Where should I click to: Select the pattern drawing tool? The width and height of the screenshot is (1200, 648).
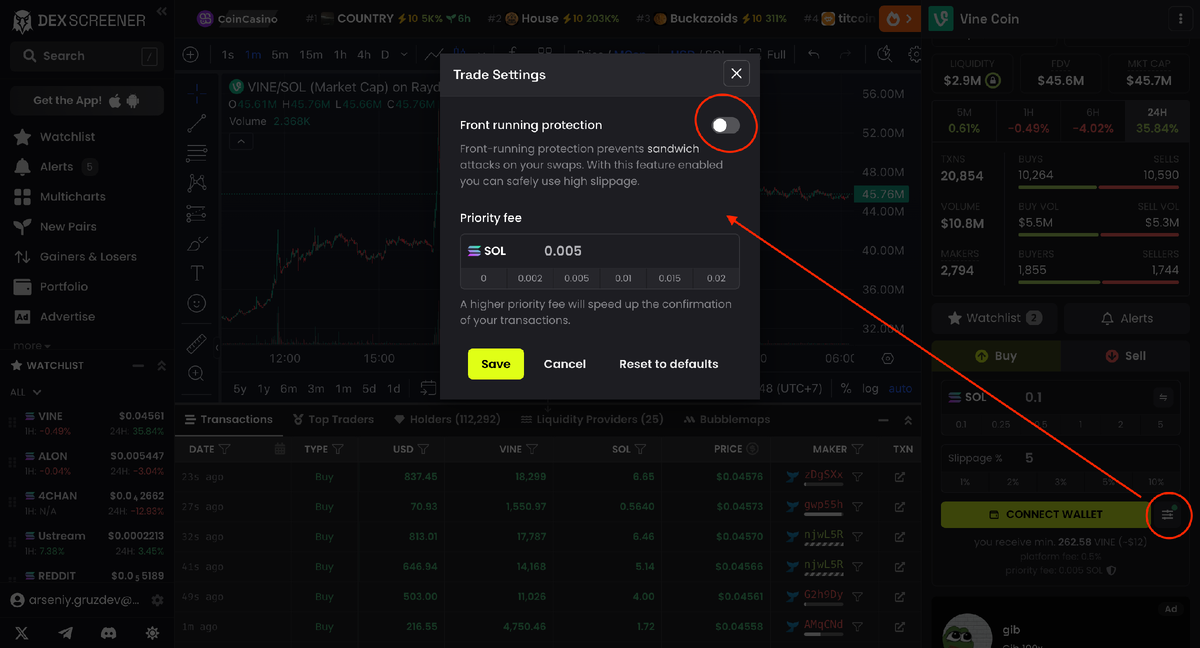point(196,184)
